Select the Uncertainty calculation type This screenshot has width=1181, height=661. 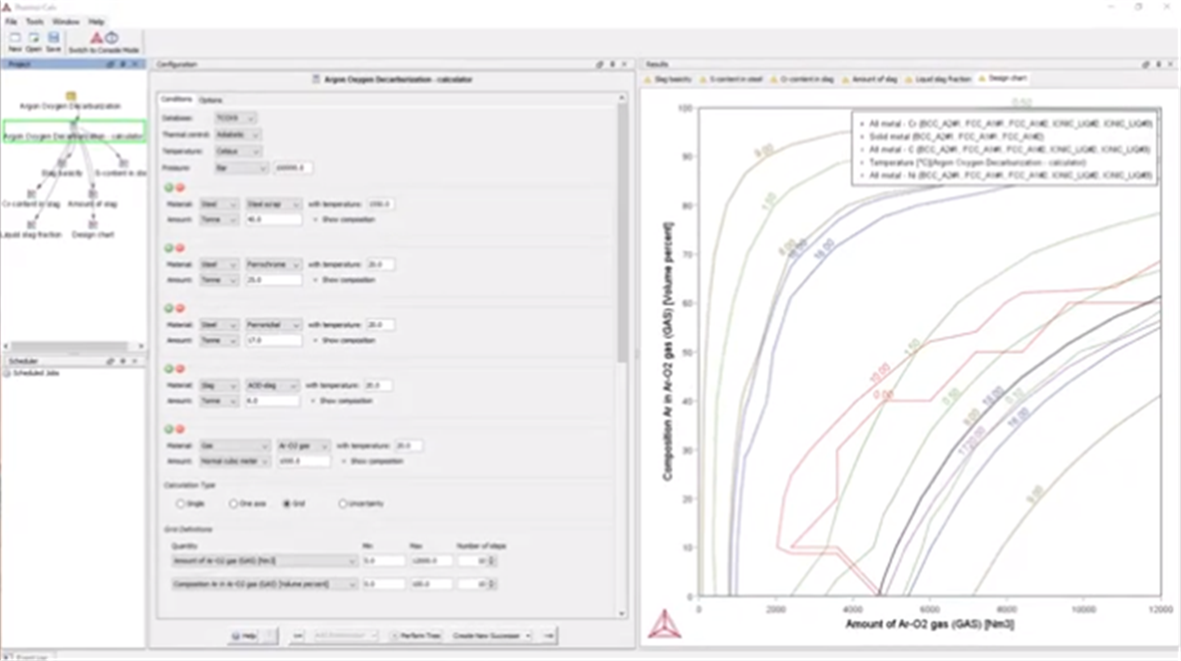coord(343,504)
